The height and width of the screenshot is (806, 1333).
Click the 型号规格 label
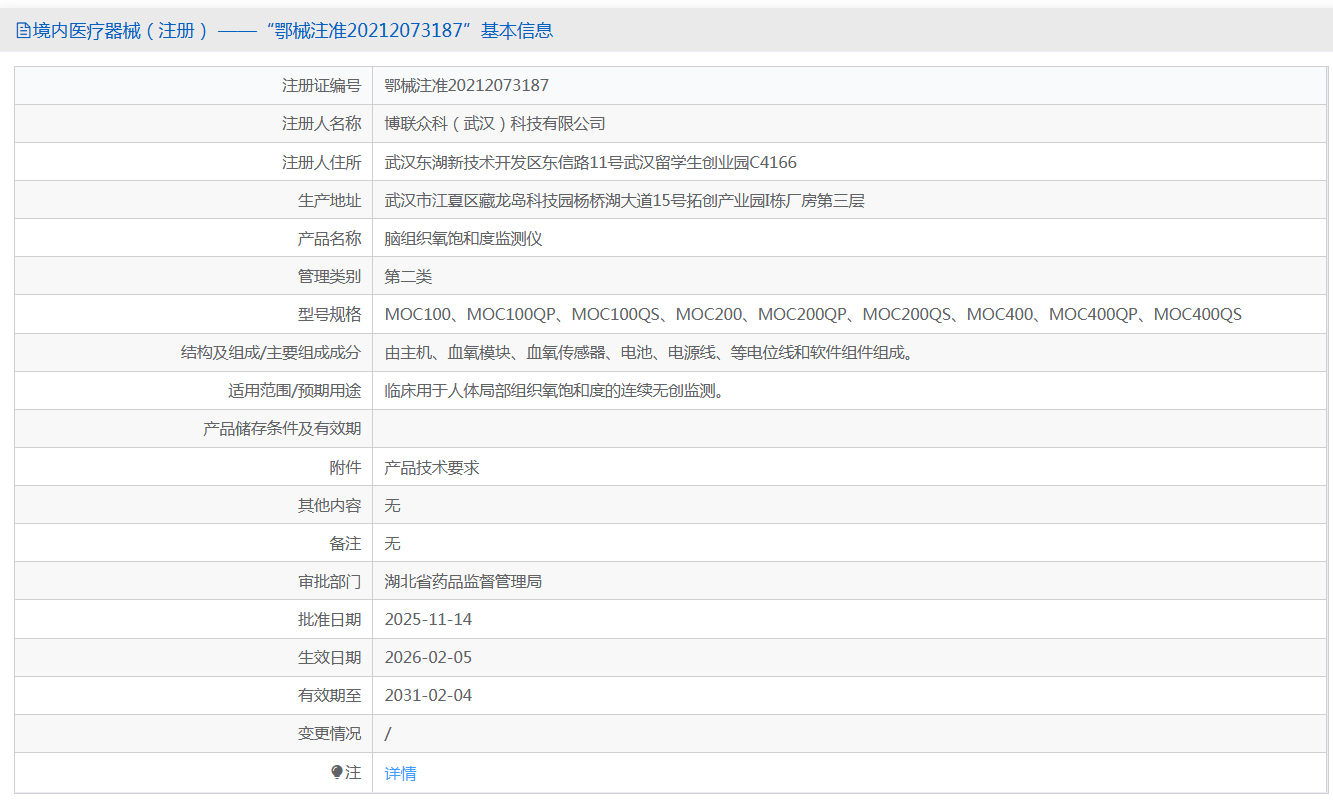[330, 314]
